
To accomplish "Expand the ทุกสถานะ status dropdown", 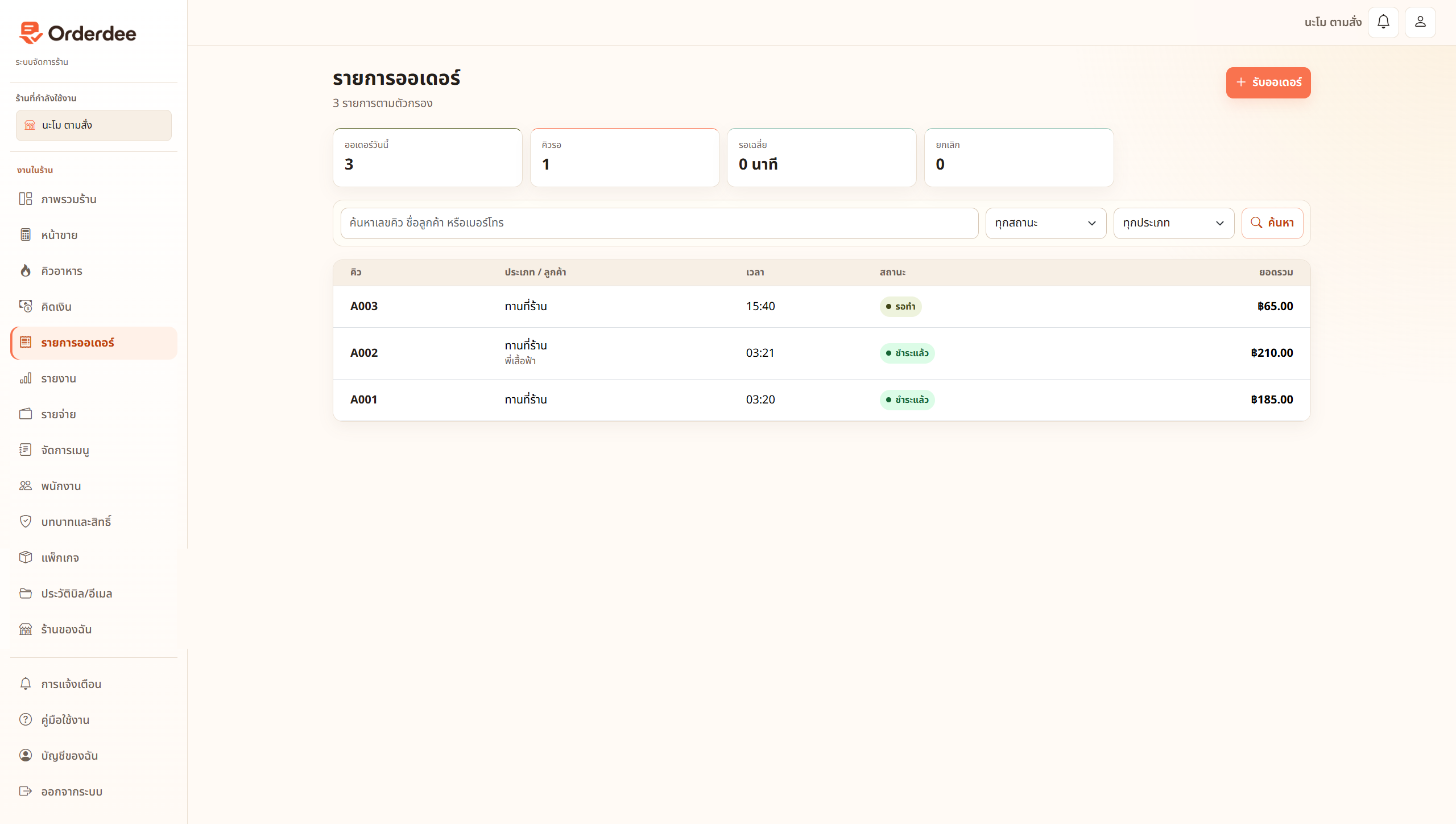I will [1045, 223].
